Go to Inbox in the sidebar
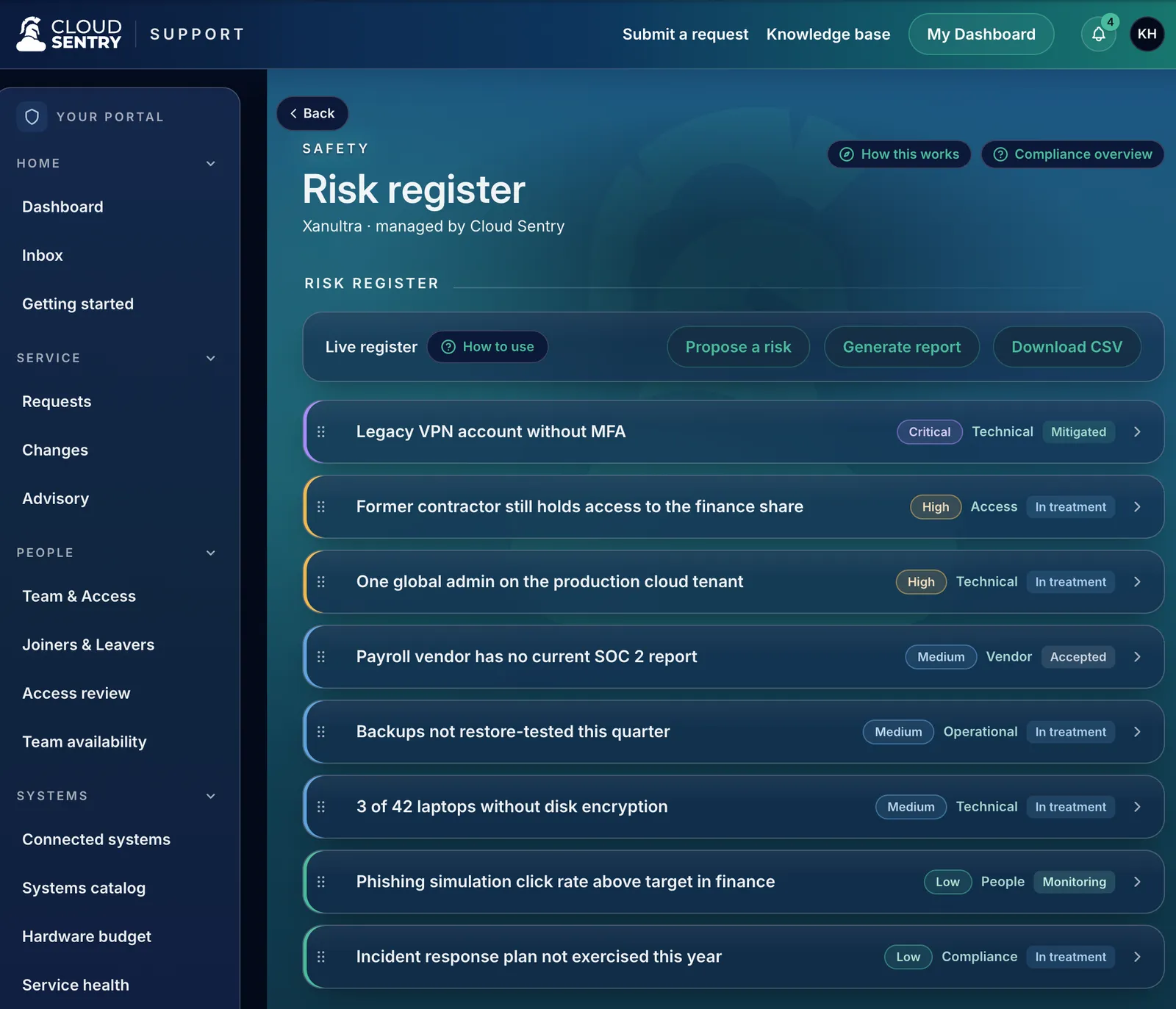Screen dimensions: 1176x1009 coord(43,256)
